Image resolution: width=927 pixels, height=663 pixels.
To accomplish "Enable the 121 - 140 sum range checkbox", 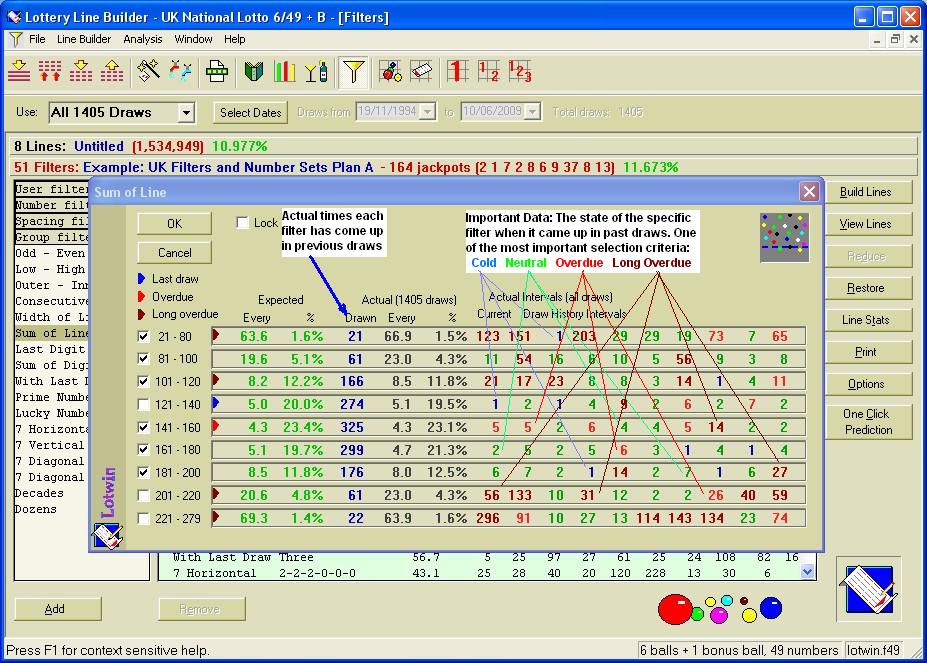I will coord(144,405).
